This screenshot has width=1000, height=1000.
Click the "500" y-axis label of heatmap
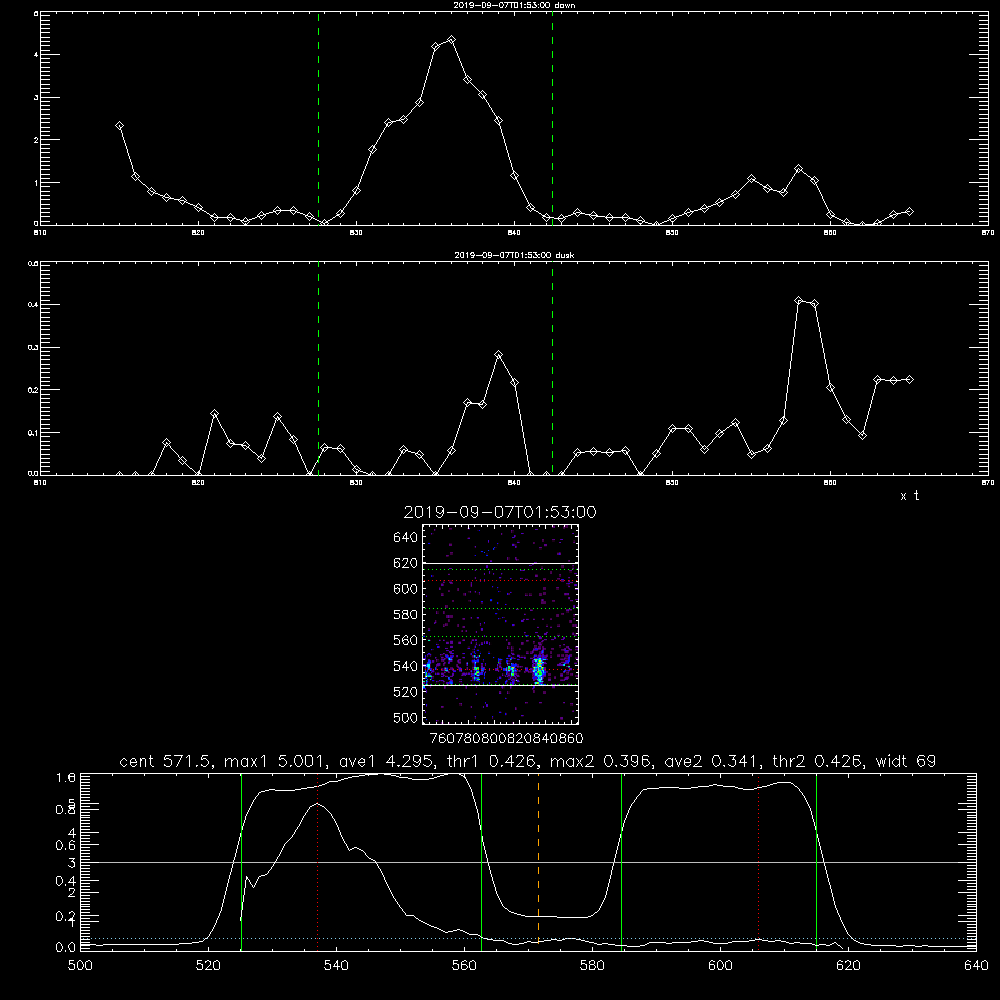(406, 717)
